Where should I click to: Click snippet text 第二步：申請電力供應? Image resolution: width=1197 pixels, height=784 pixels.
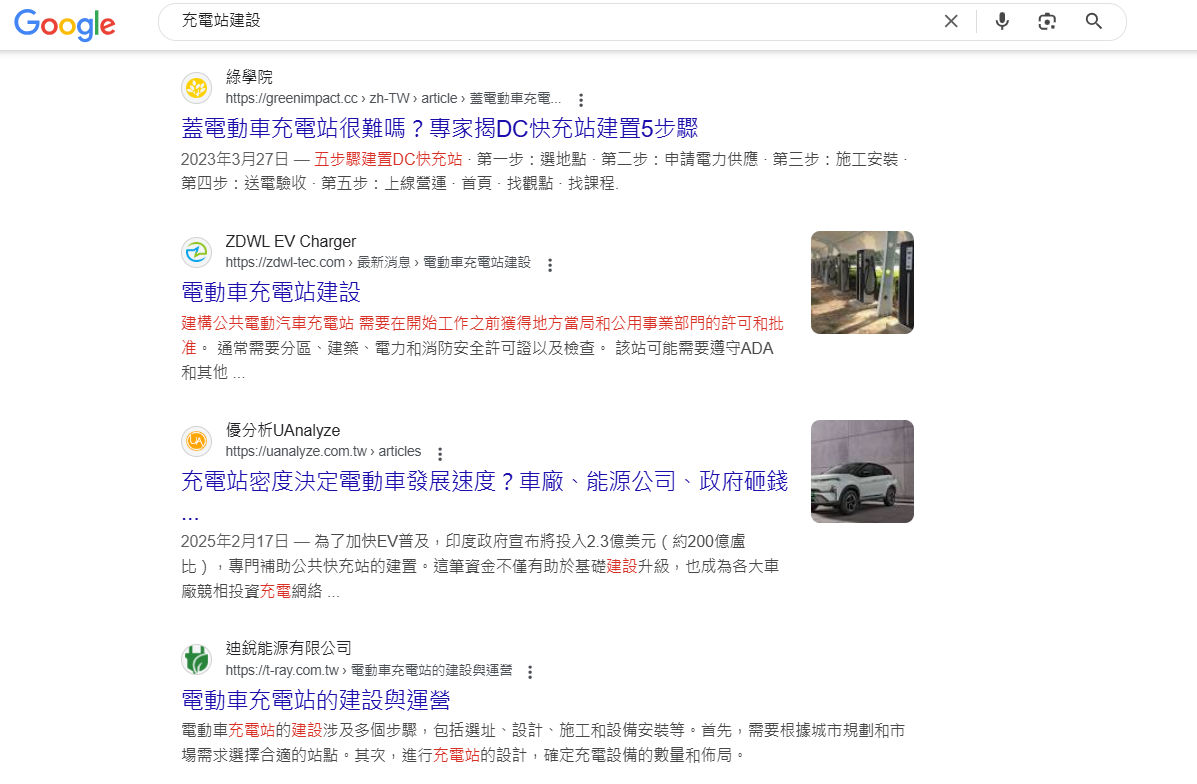[x=679, y=160]
